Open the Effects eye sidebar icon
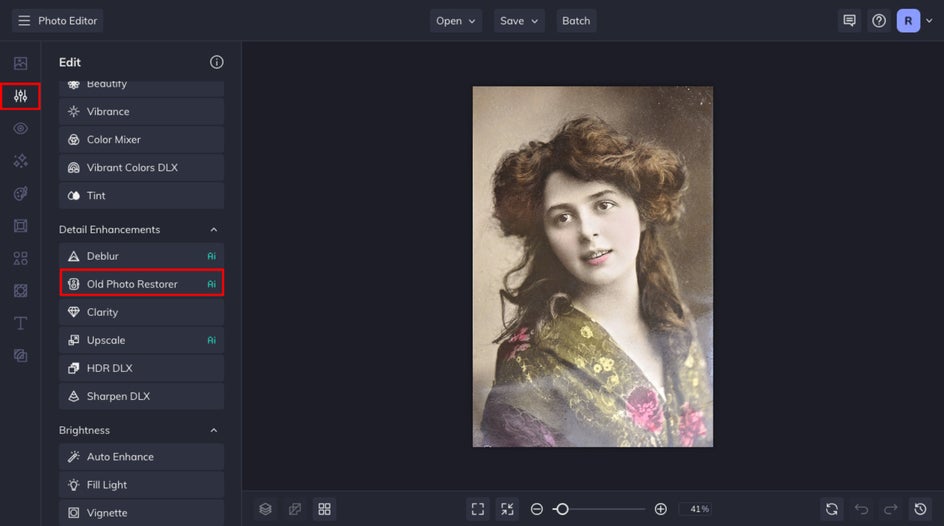 (20, 128)
